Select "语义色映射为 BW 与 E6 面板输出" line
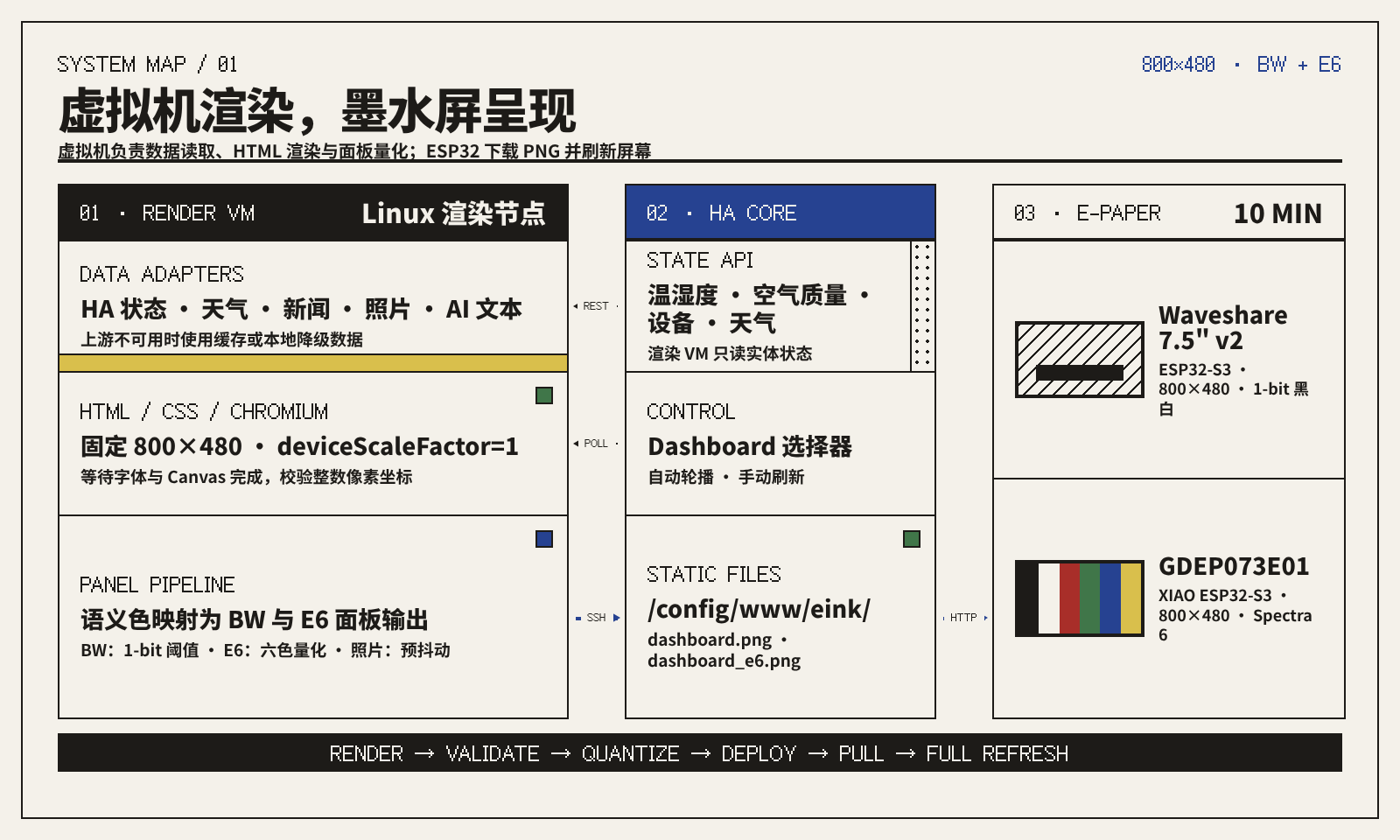 point(255,619)
